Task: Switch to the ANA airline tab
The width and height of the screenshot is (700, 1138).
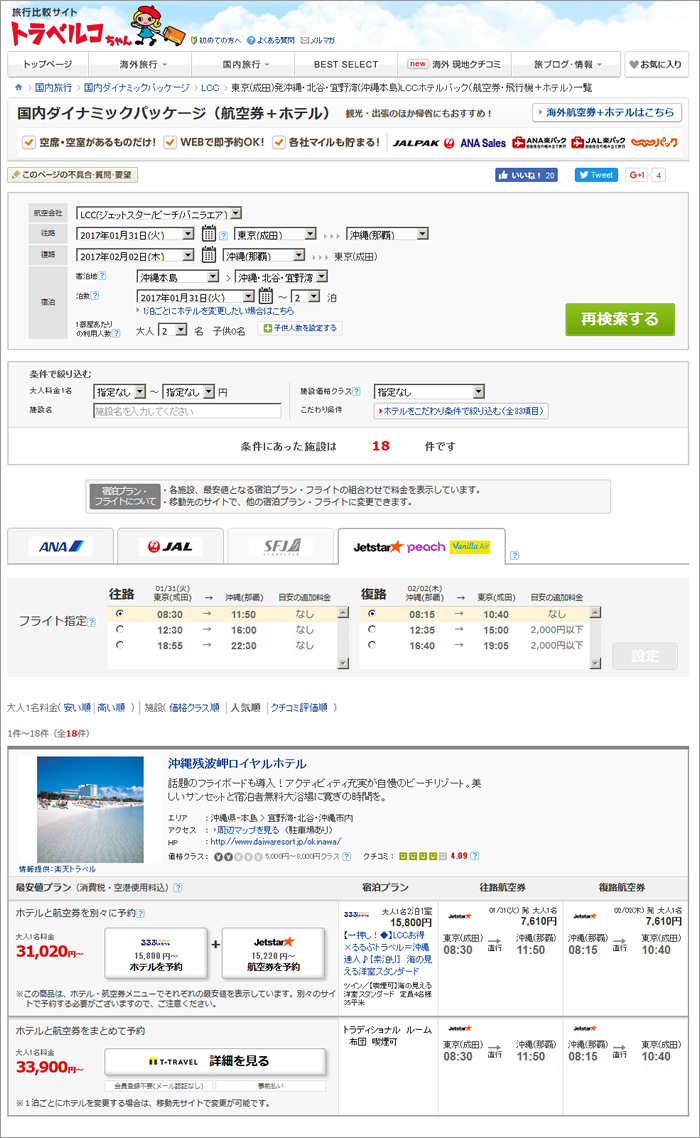Action: click(59, 547)
